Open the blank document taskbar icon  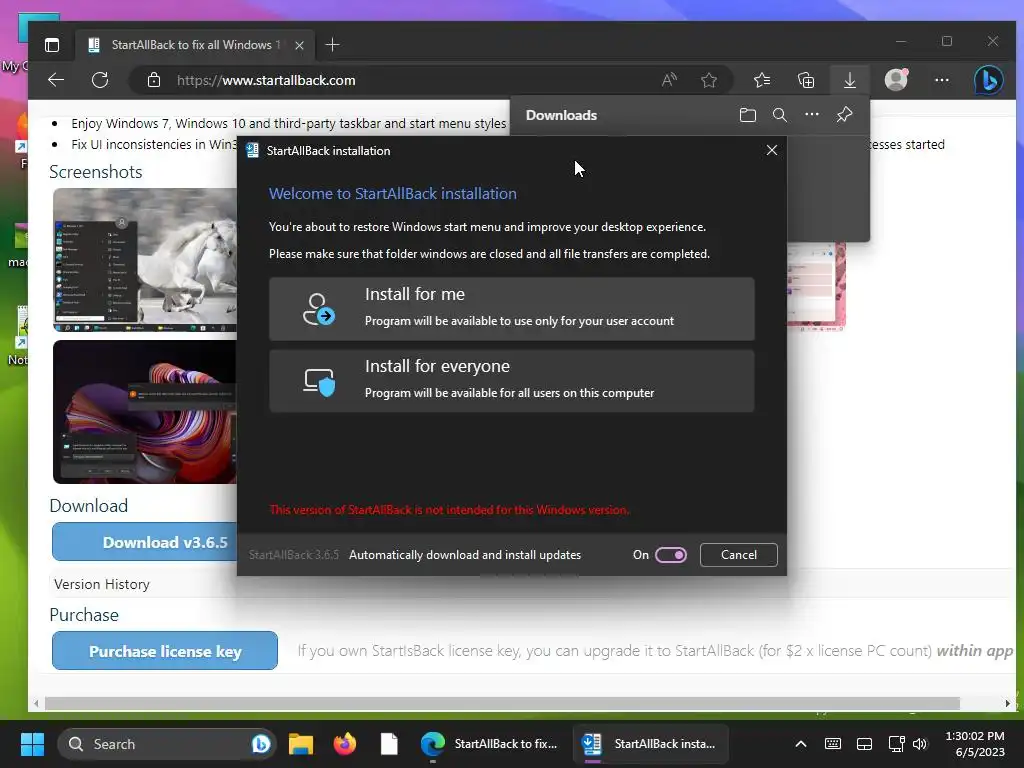pos(389,744)
